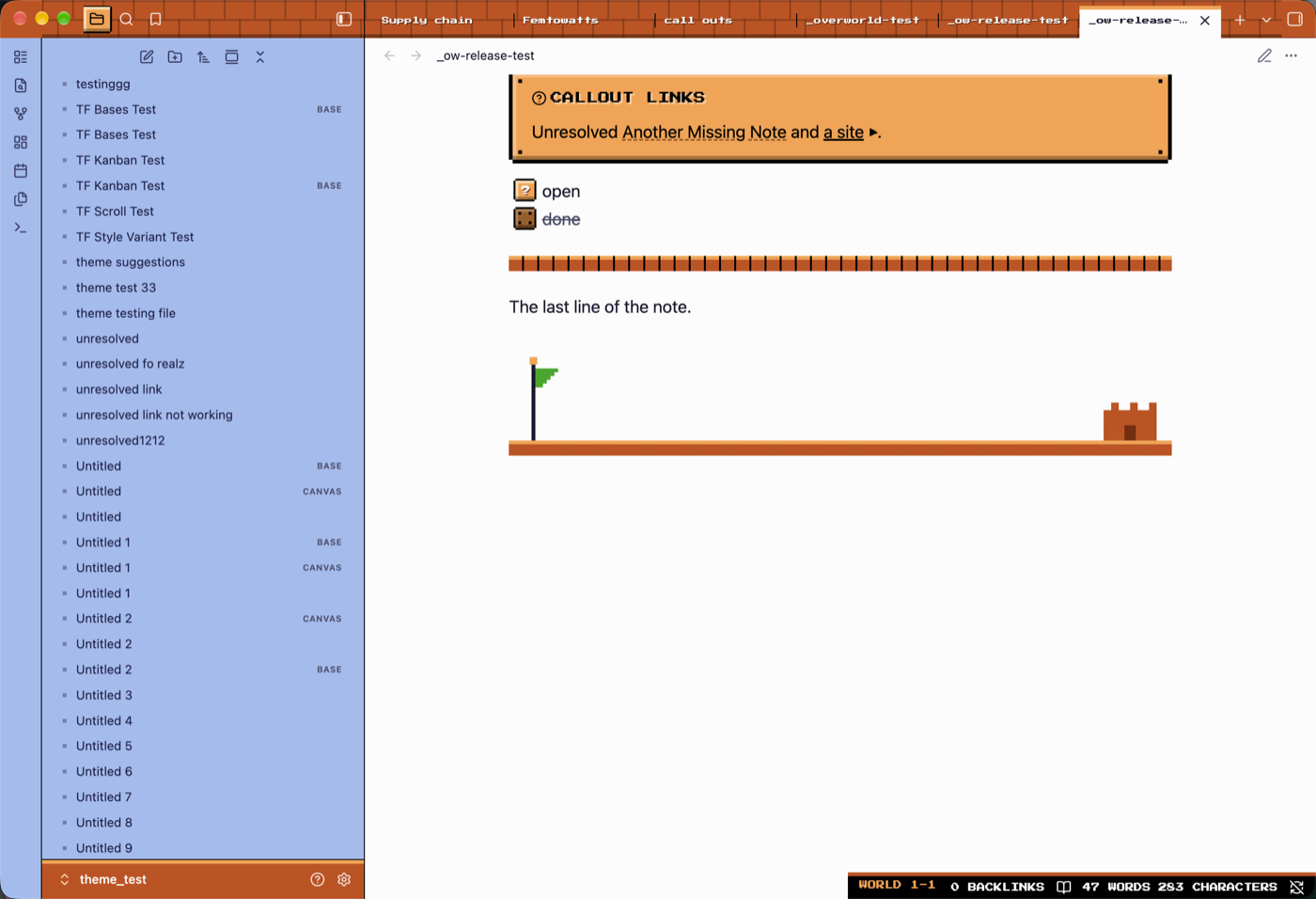Check the open task checkbox
The width and height of the screenshot is (1316, 899).
pyautogui.click(x=525, y=190)
